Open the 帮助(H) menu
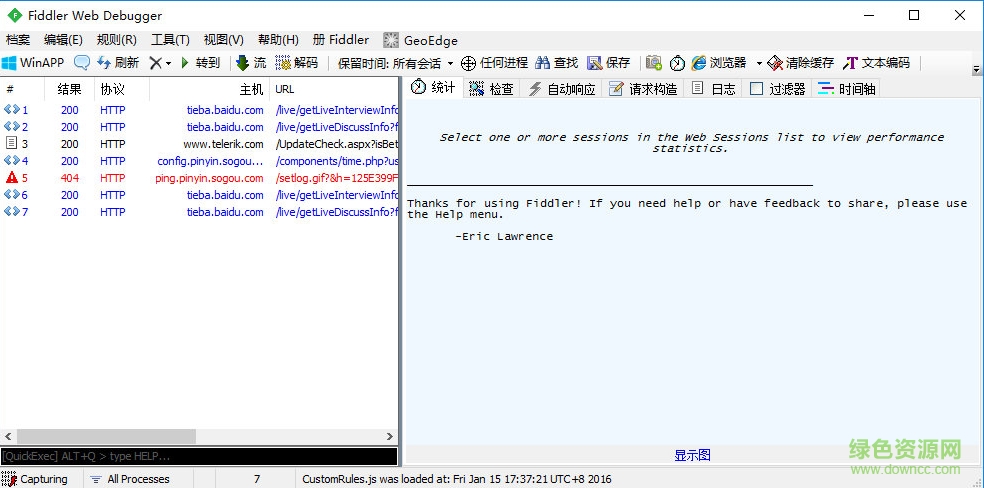 [278, 40]
